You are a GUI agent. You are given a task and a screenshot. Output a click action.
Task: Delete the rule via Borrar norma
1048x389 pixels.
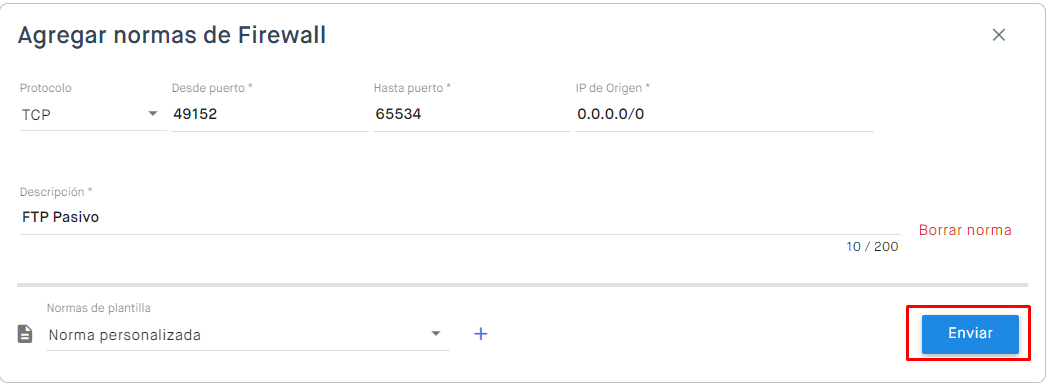pos(965,230)
